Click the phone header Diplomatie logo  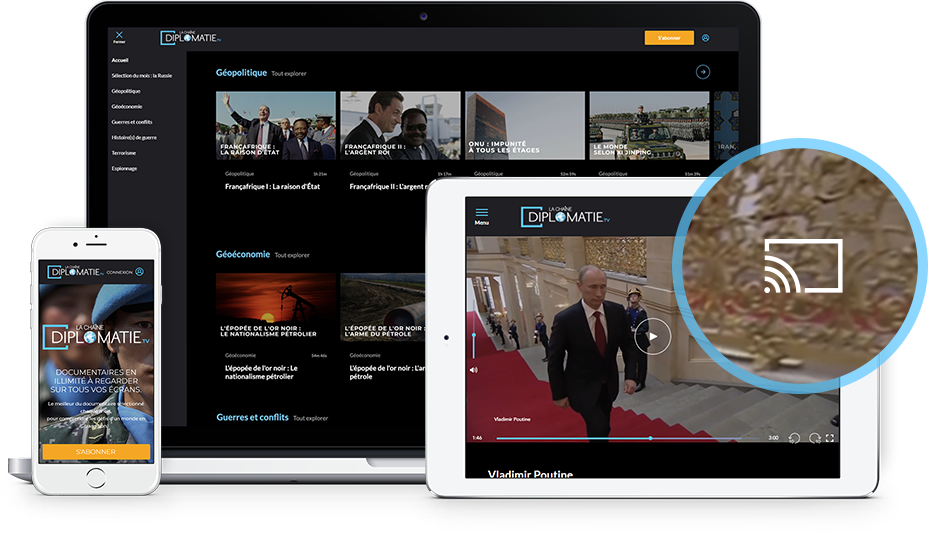click(x=75, y=272)
